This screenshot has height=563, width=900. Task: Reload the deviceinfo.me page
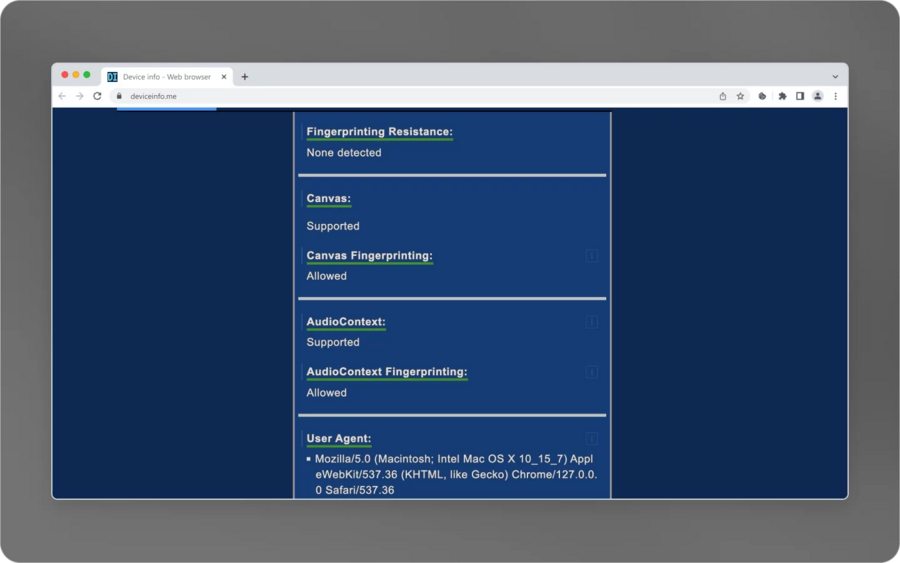coord(97,96)
